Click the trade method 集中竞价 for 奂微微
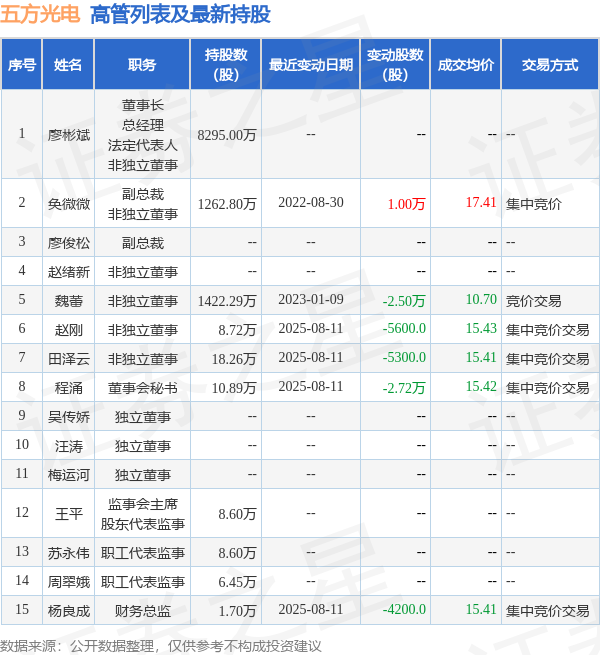This screenshot has width=600, height=655. click(534, 204)
